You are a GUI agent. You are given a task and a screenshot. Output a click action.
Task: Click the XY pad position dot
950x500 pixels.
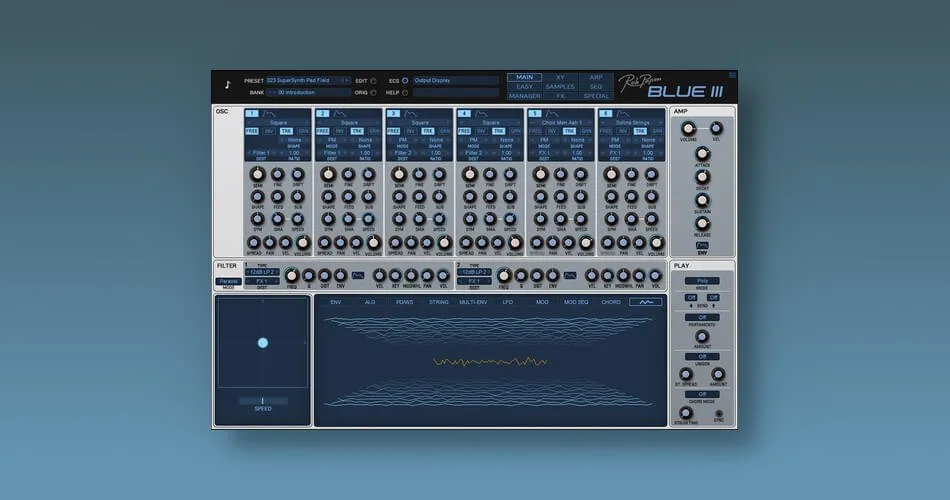point(263,343)
